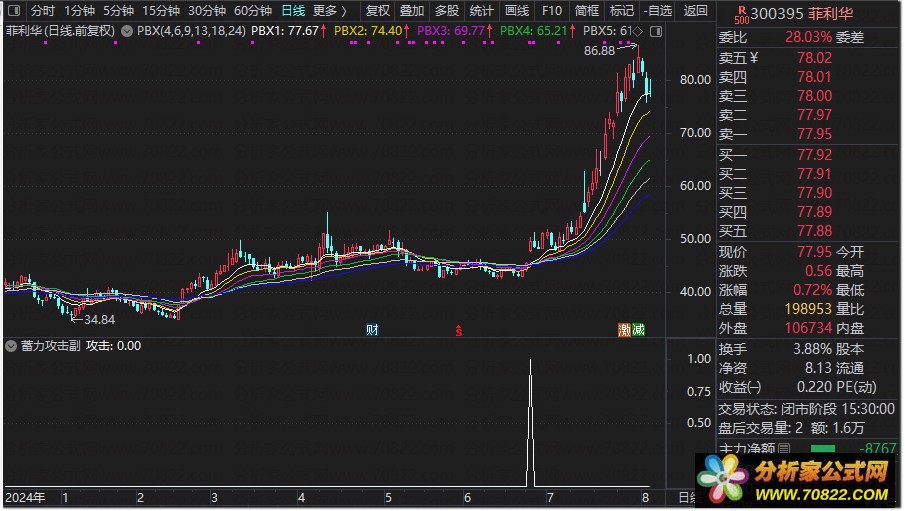Click the 买四 price 77.89
This screenshot has height=511, width=905.
pos(814,212)
